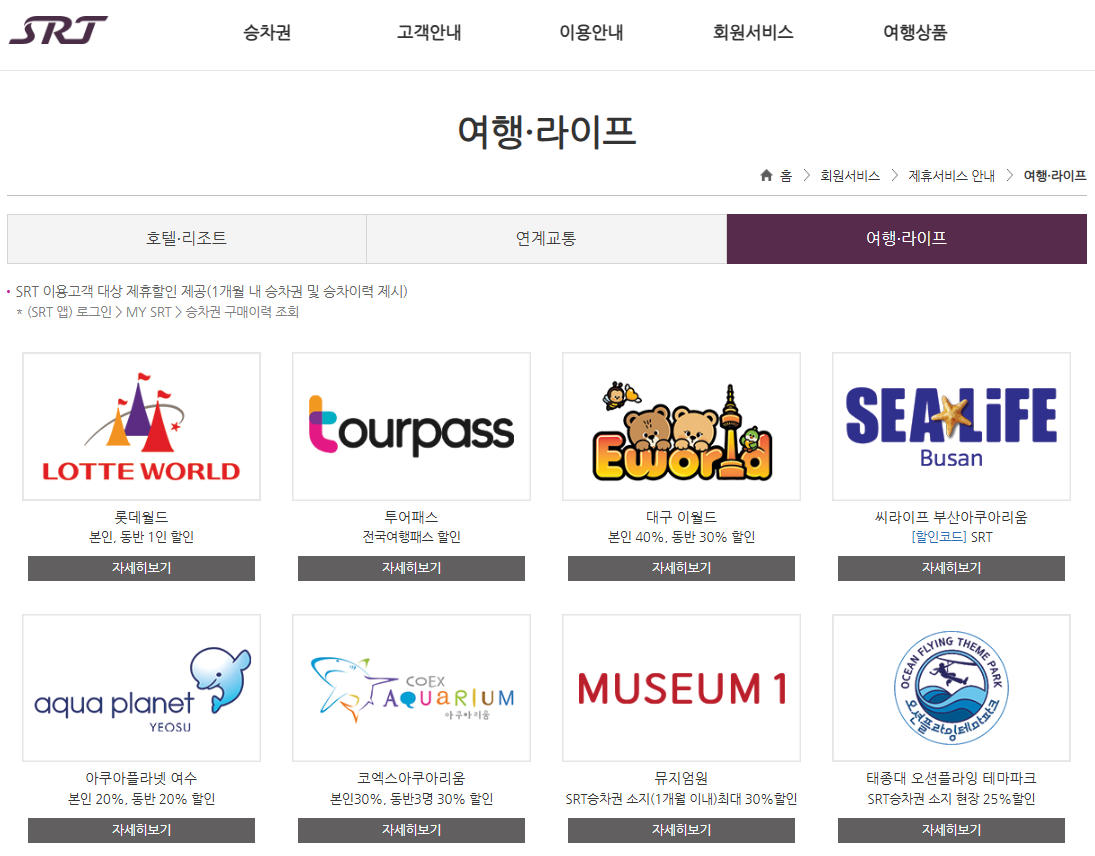The height and width of the screenshot is (856, 1095).
Task: Select the 여행·라이프 tab
Action: click(906, 239)
